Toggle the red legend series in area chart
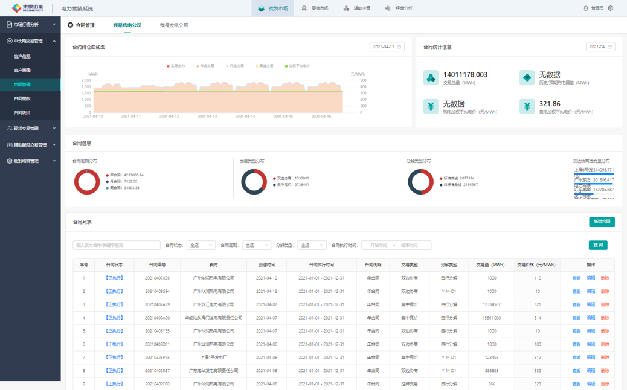Viewport: 627px width, 390px height. tap(176, 66)
